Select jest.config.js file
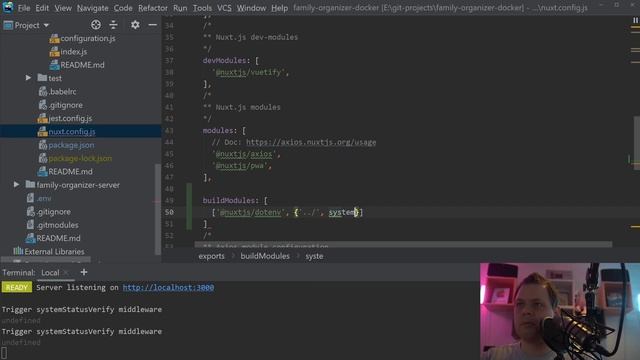This screenshot has width=640, height=360. click(x=70, y=118)
